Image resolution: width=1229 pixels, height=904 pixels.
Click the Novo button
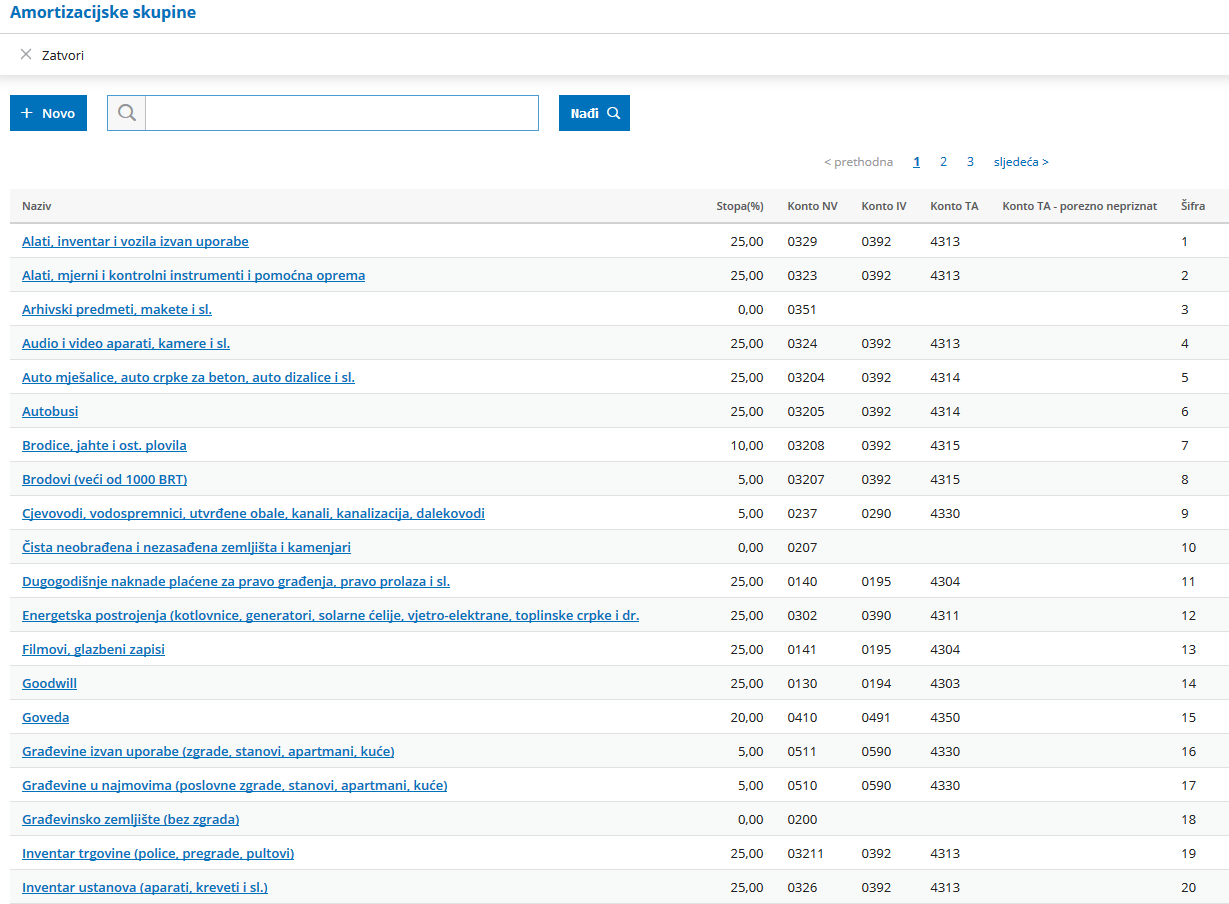[48, 113]
